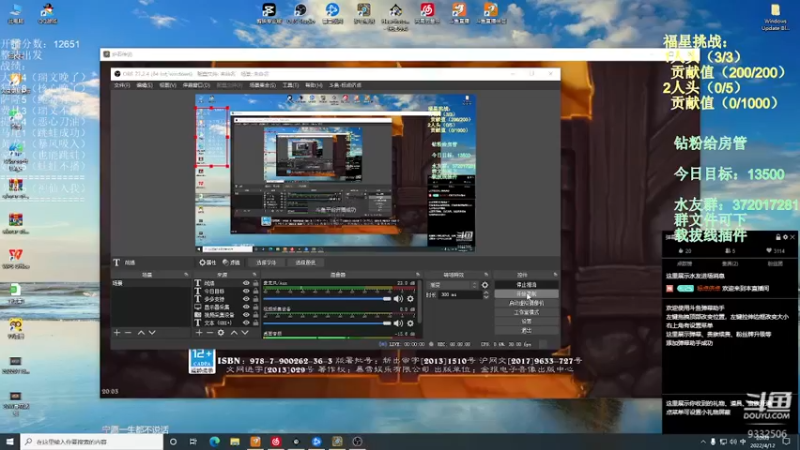Move source up in Sources footer

click(234, 333)
